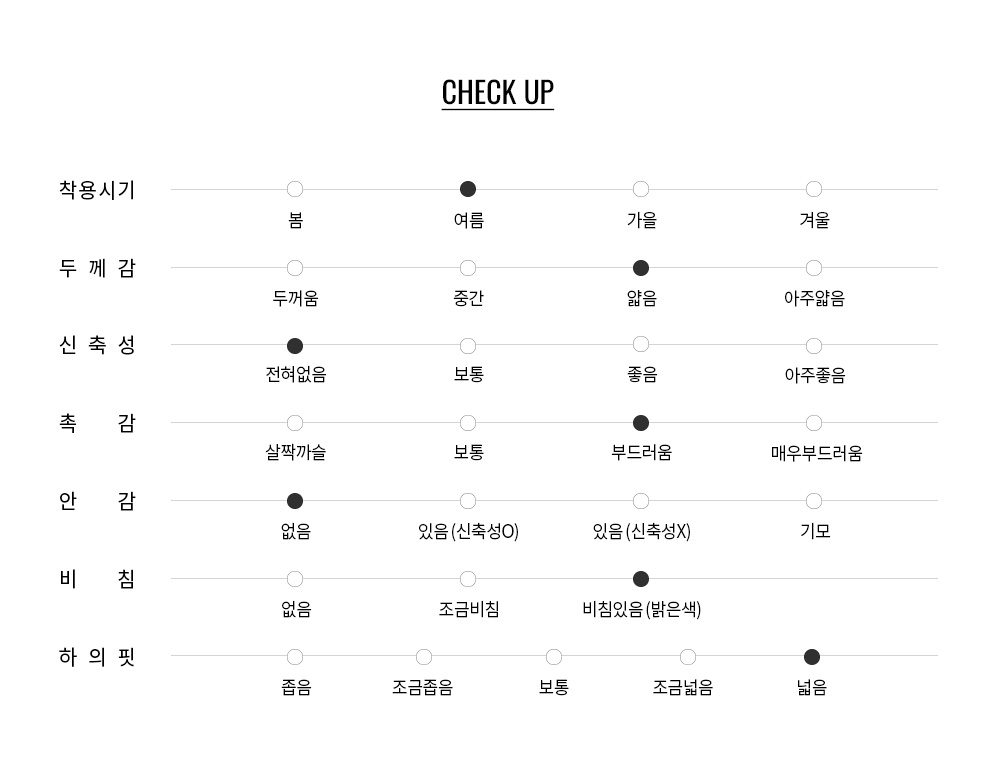1000x777 pixels.
Task: Select 조금비침 circle in 비침 row
Action: point(467,579)
